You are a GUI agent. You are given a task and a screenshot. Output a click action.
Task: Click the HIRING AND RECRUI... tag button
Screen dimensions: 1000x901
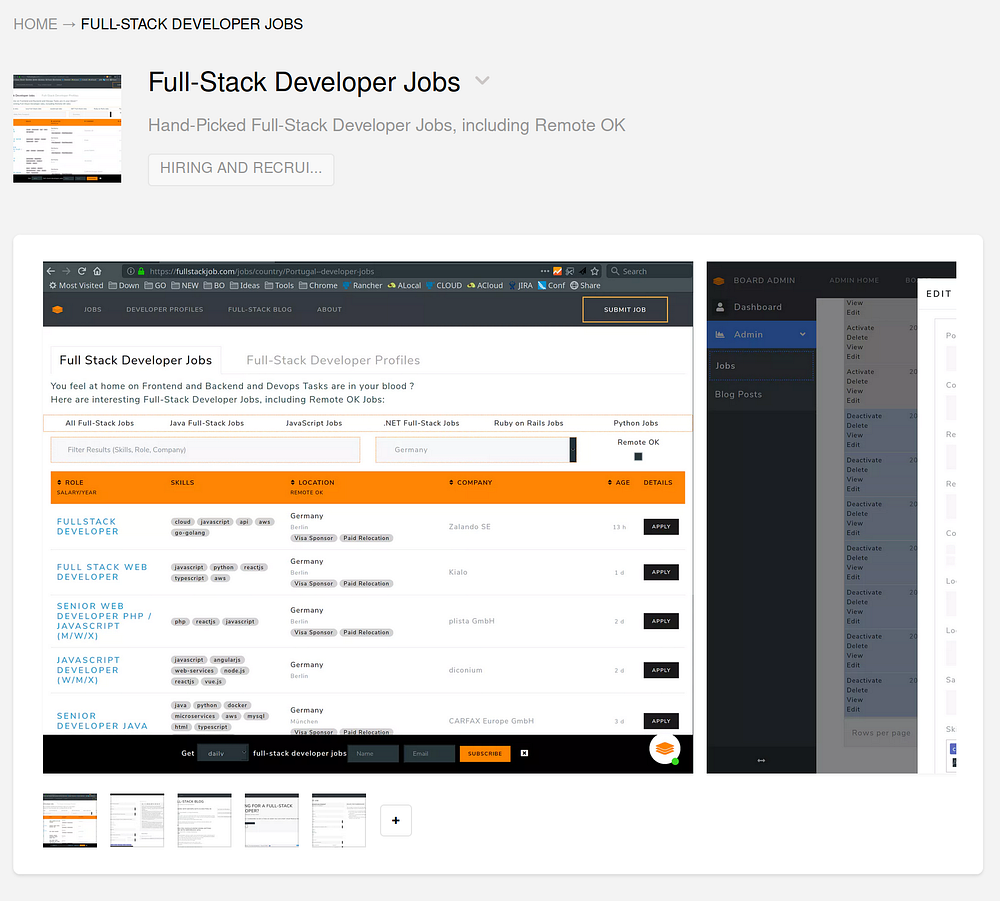pyautogui.click(x=241, y=169)
